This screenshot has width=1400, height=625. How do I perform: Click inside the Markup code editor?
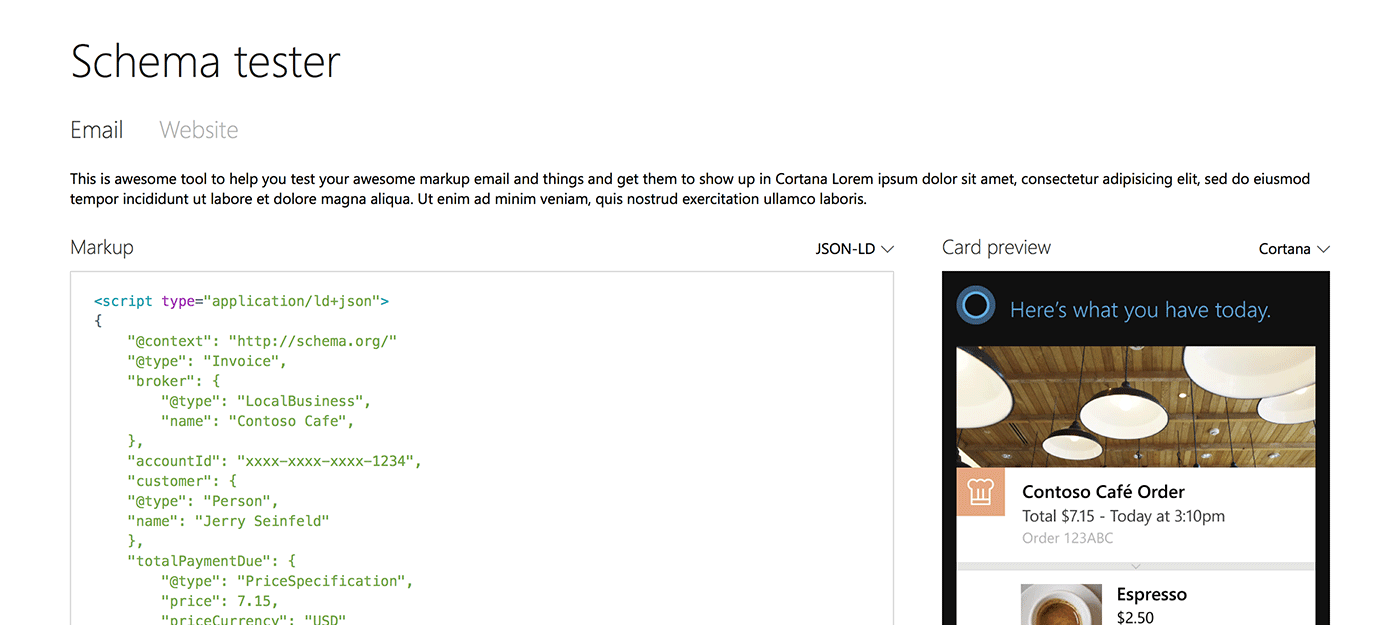coord(600,450)
